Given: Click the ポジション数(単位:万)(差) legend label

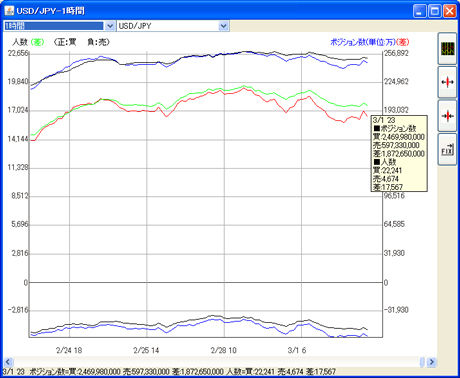Looking at the screenshot, I should 369,42.
